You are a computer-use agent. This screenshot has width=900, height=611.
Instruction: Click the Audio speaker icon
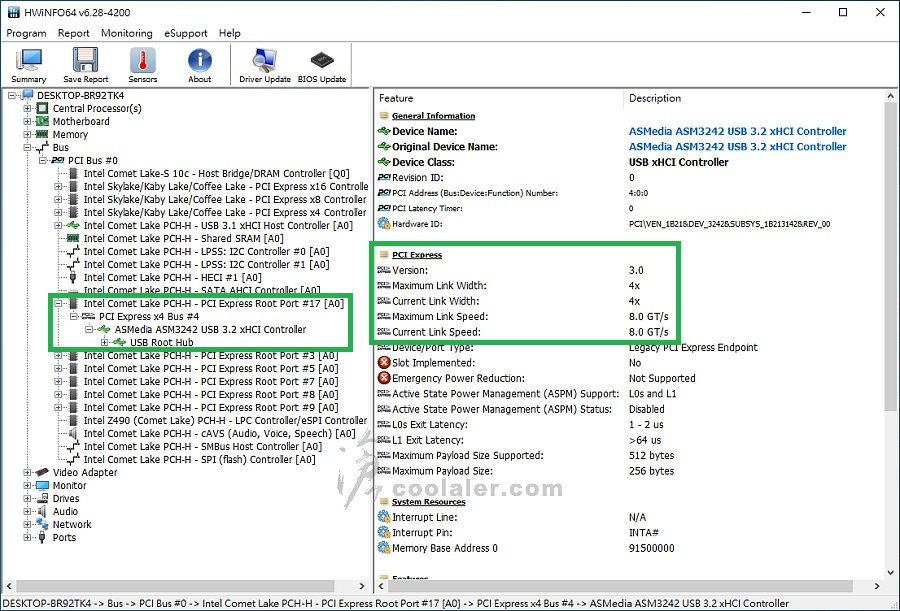pos(41,511)
